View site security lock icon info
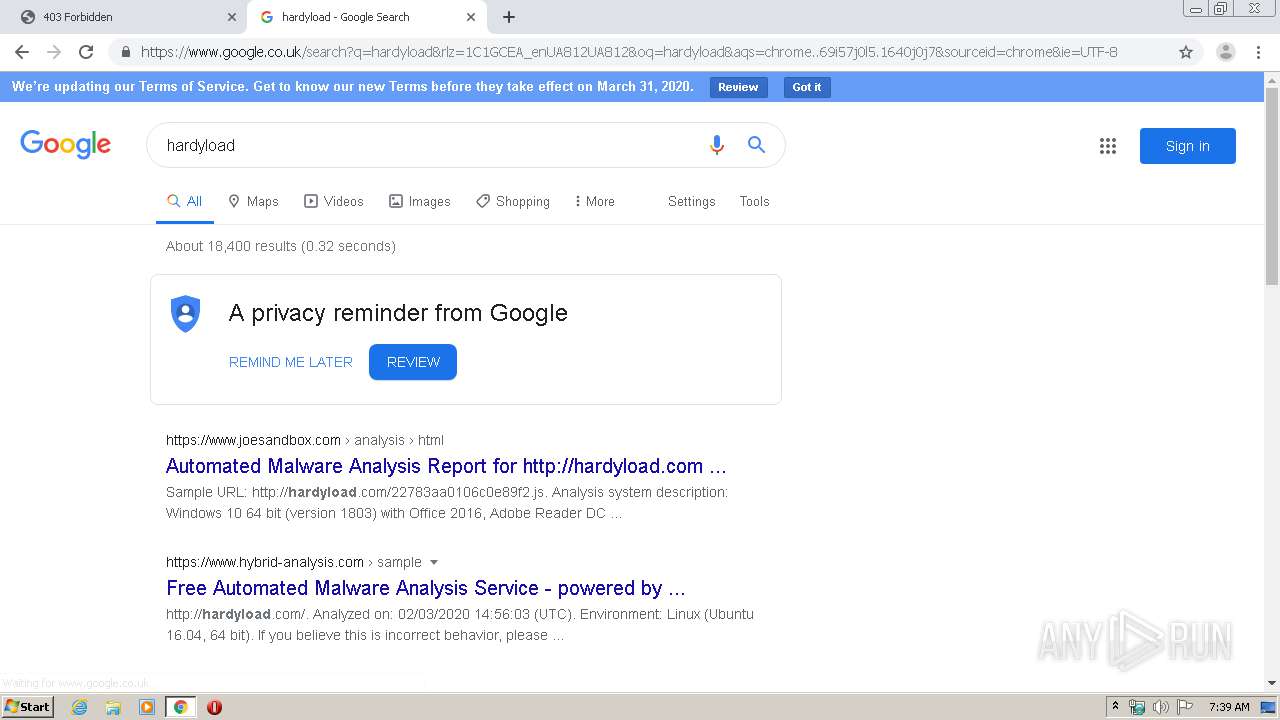 click(x=125, y=52)
